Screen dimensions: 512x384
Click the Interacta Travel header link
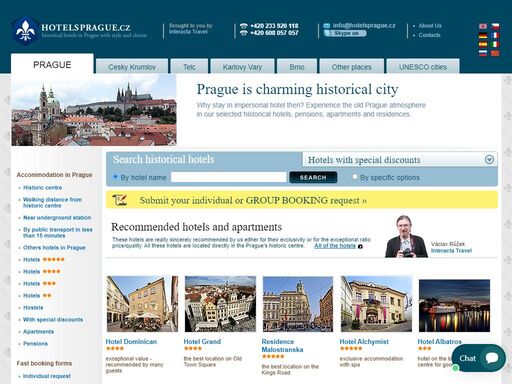coord(188,32)
